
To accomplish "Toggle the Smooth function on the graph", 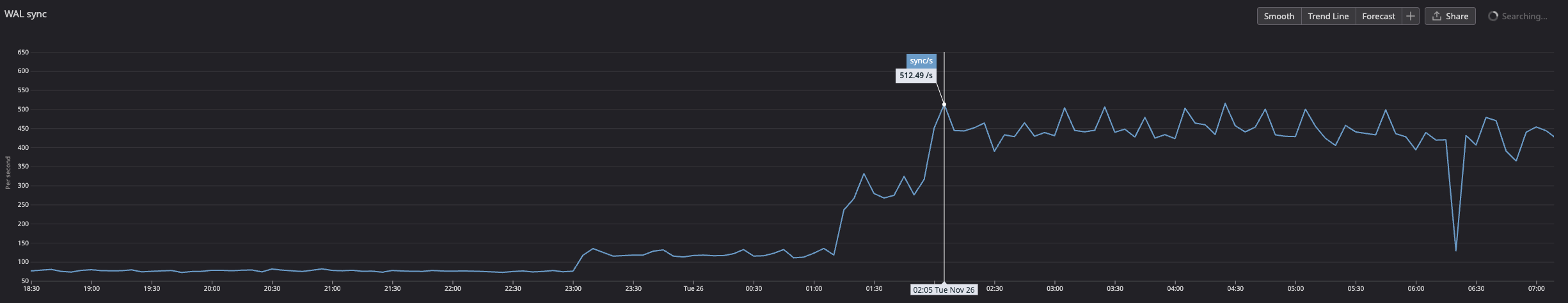I will click(1279, 16).
